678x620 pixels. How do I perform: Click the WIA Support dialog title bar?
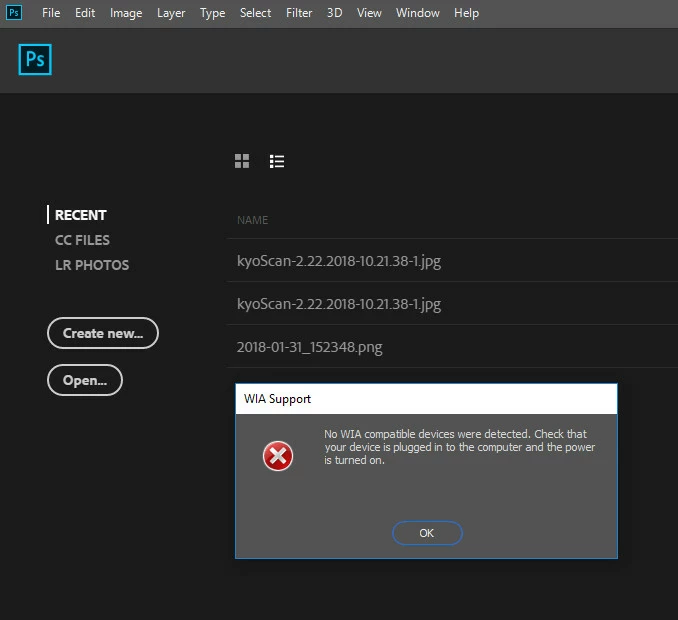426,399
